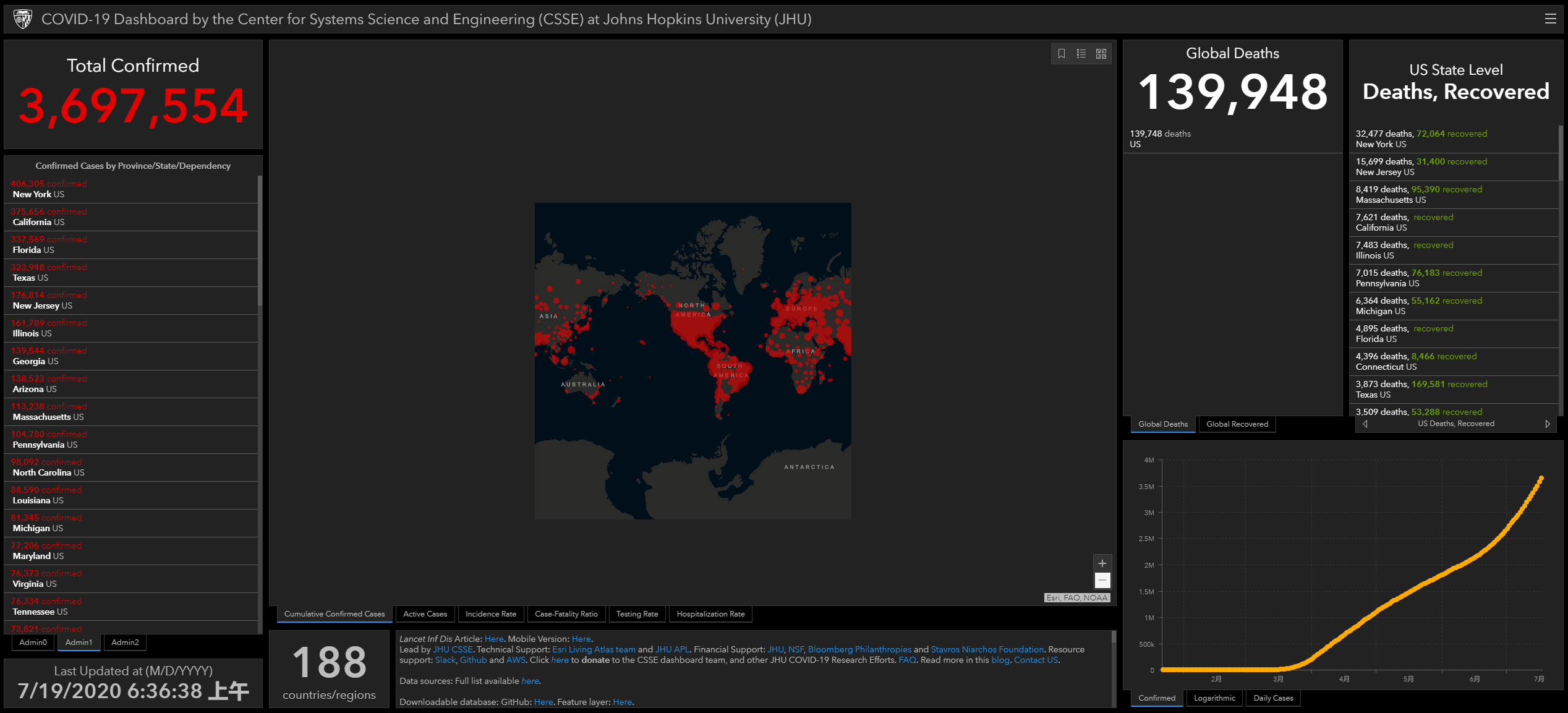This screenshot has width=1568, height=713.
Task: Zoom in on the map with plus
Action: [1102, 563]
